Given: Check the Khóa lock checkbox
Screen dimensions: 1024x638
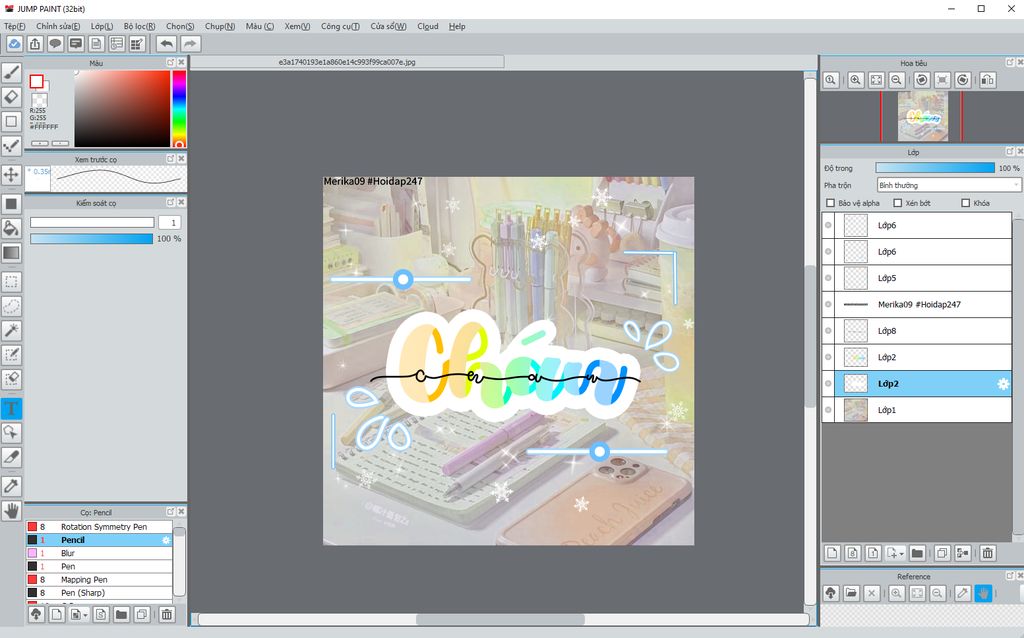Looking at the screenshot, I should [x=966, y=203].
